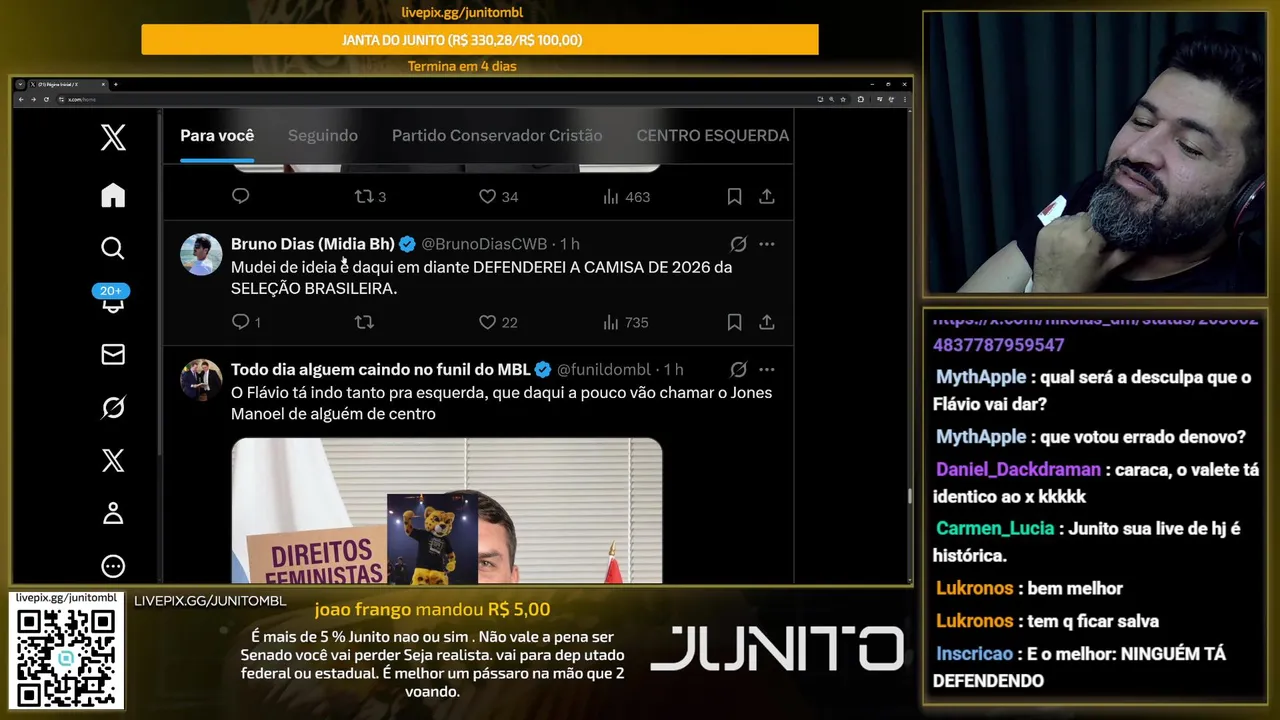Switch to Seguindo tab
1280x720 pixels.
tap(323, 135)
